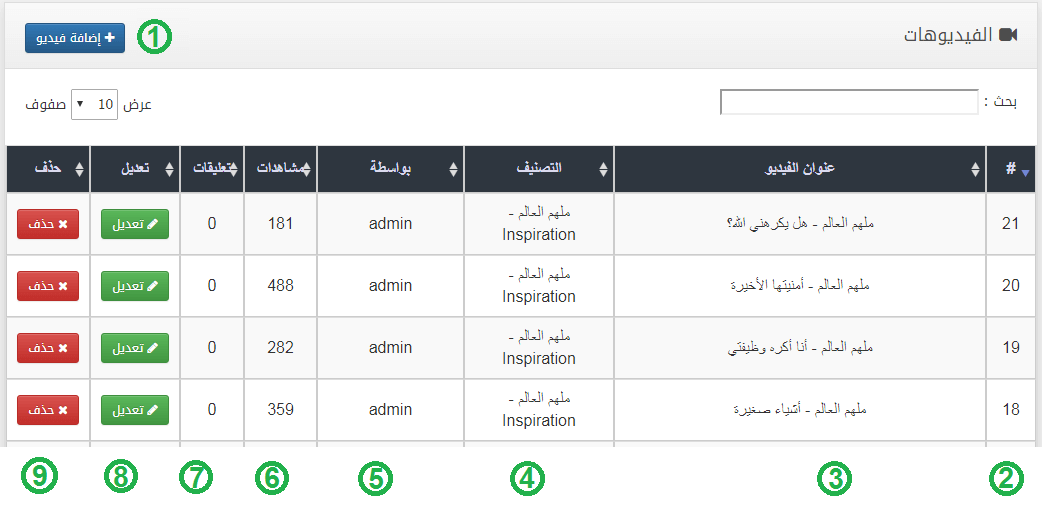Viewport: 1042px width, 522px height.
Task: Click admin in video 21 row
Action: tap(391, 224)
